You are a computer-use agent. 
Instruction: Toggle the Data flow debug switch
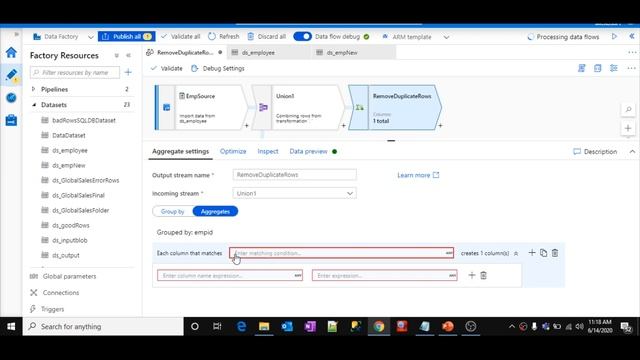[302, 36]
